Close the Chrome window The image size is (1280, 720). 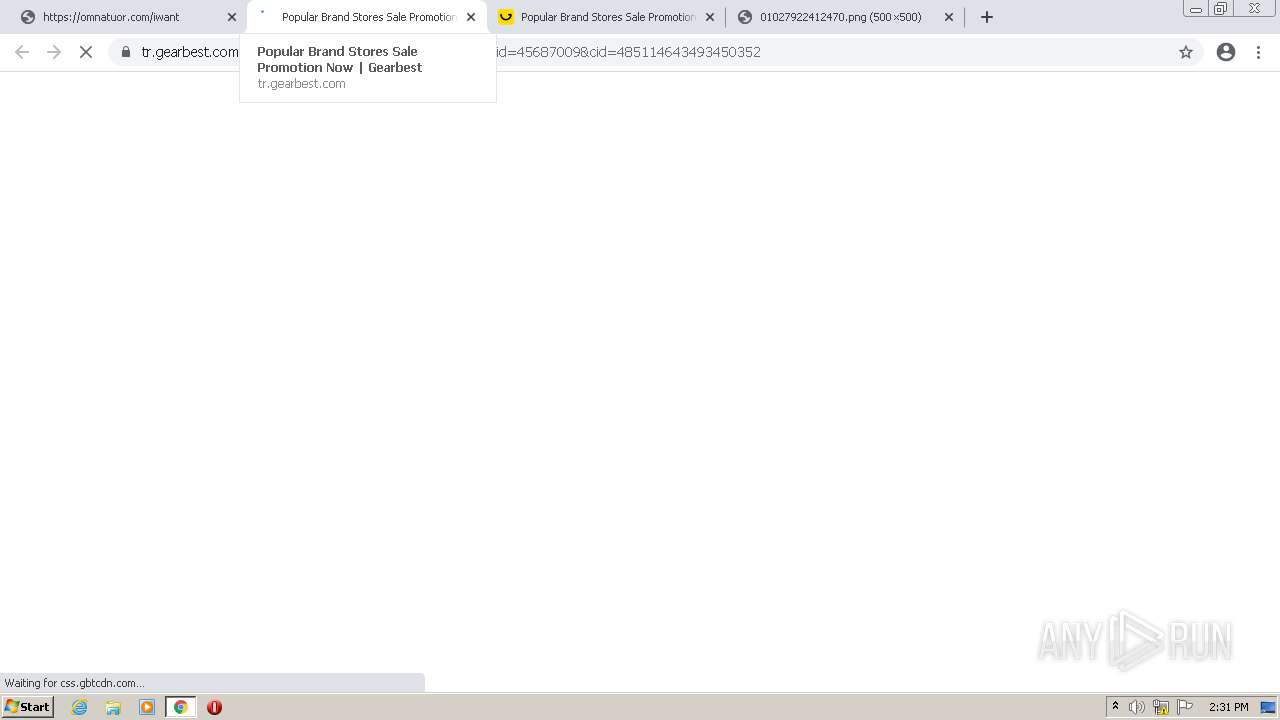click(1254, 8)
